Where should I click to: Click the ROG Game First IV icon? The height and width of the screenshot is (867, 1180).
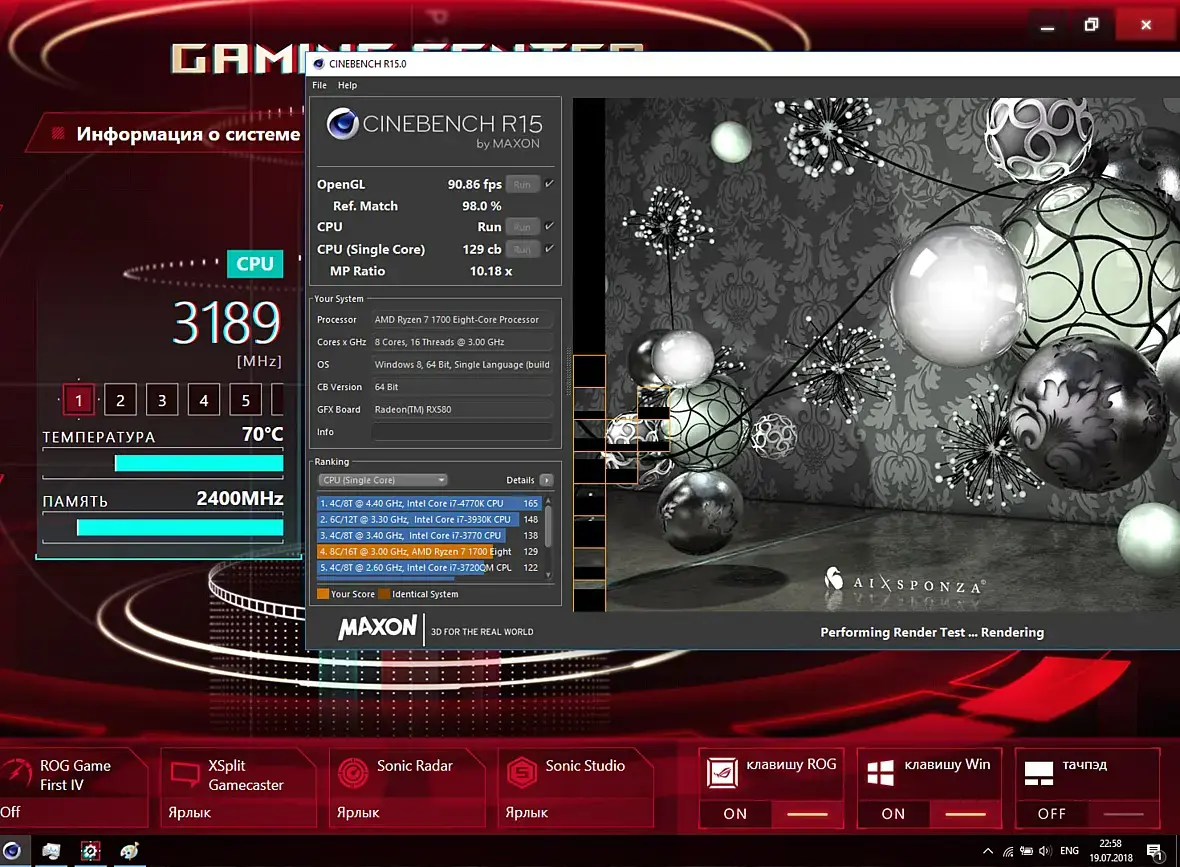click(17, 774)
